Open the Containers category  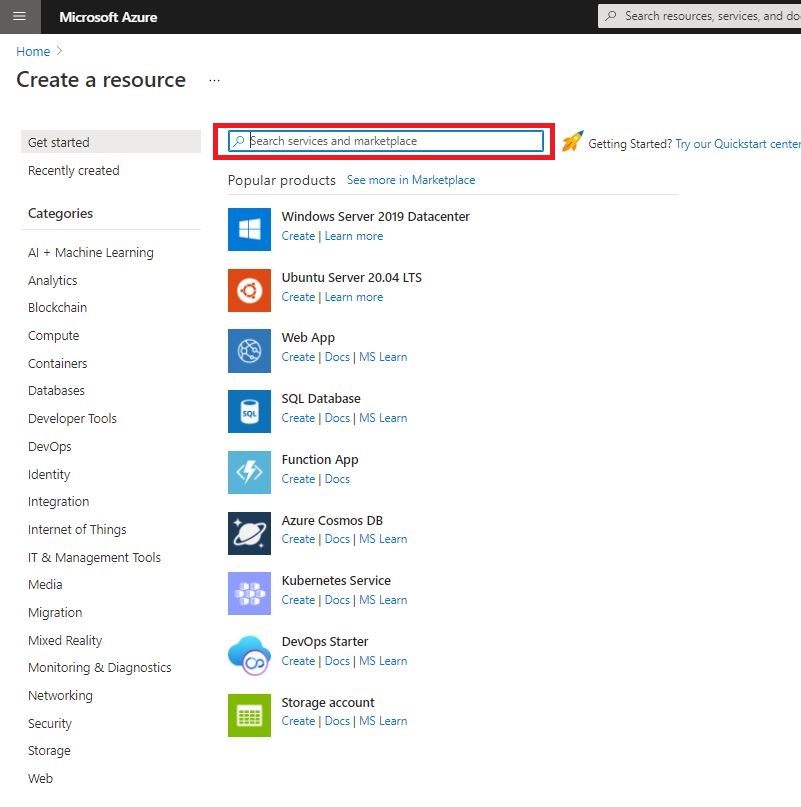tap(58, 363)
